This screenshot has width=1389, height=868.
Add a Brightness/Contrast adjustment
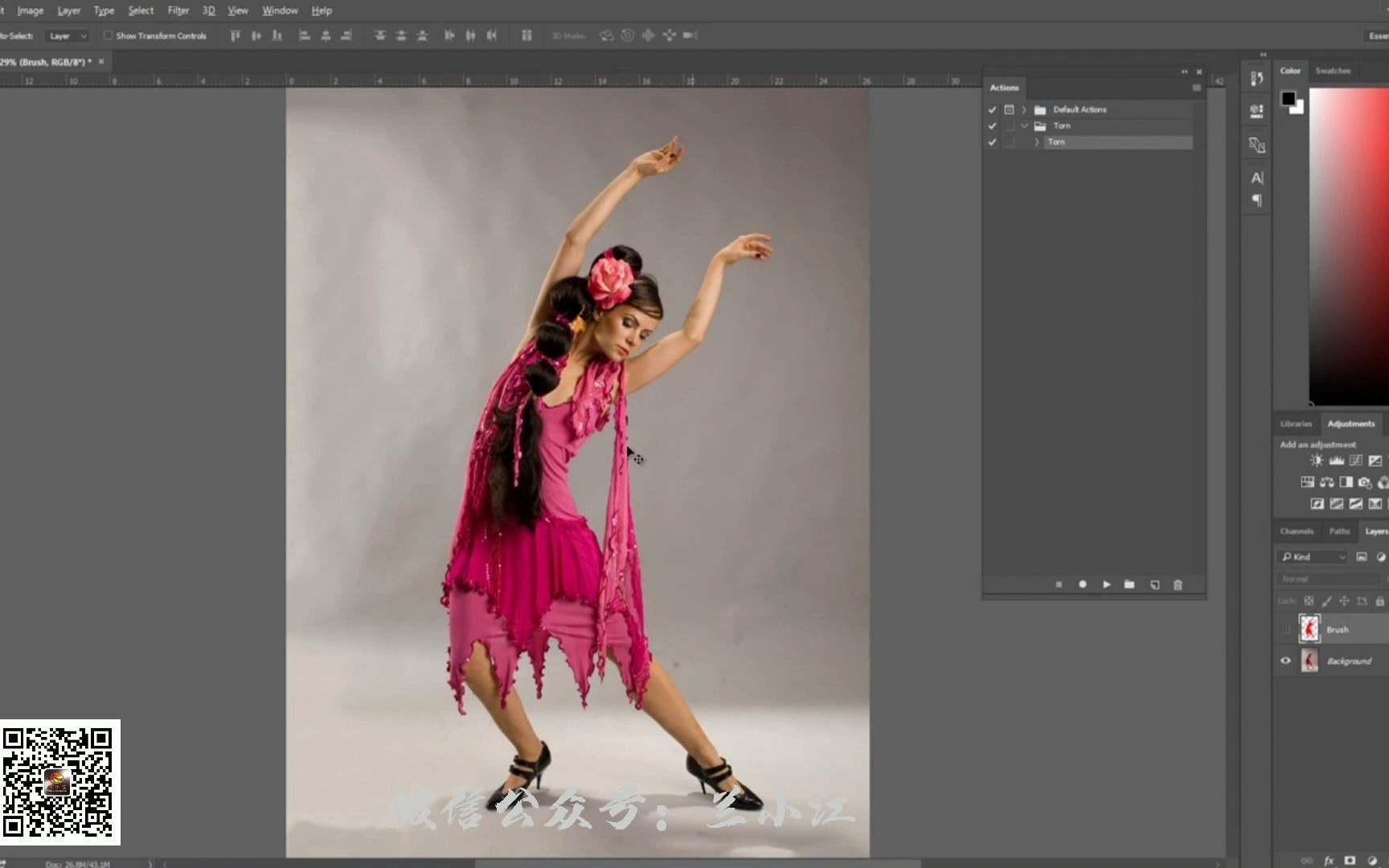tap(1317, 461)
